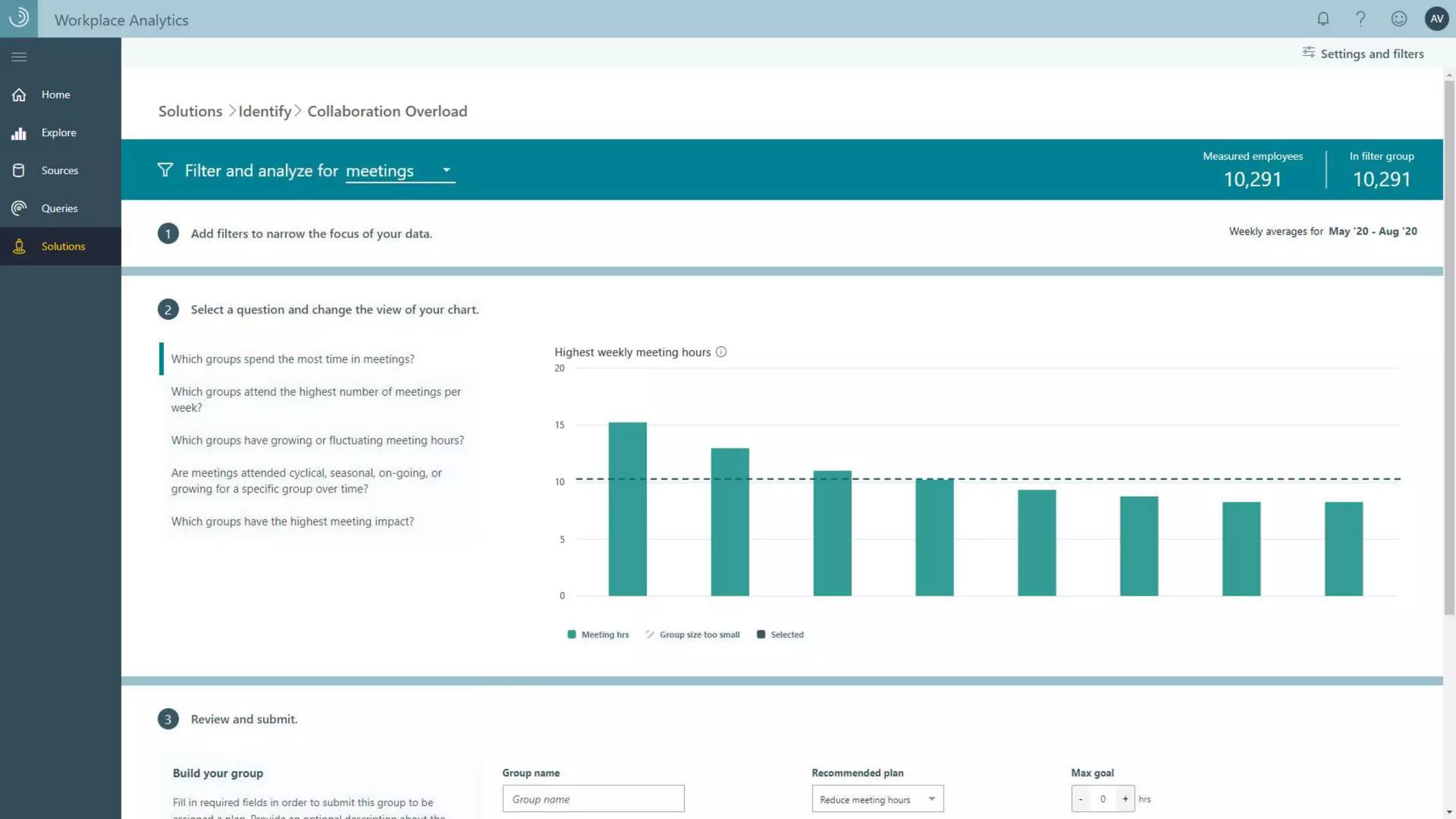Click the Group name input field
The image size is (1456, 819).
pos(593,799)
